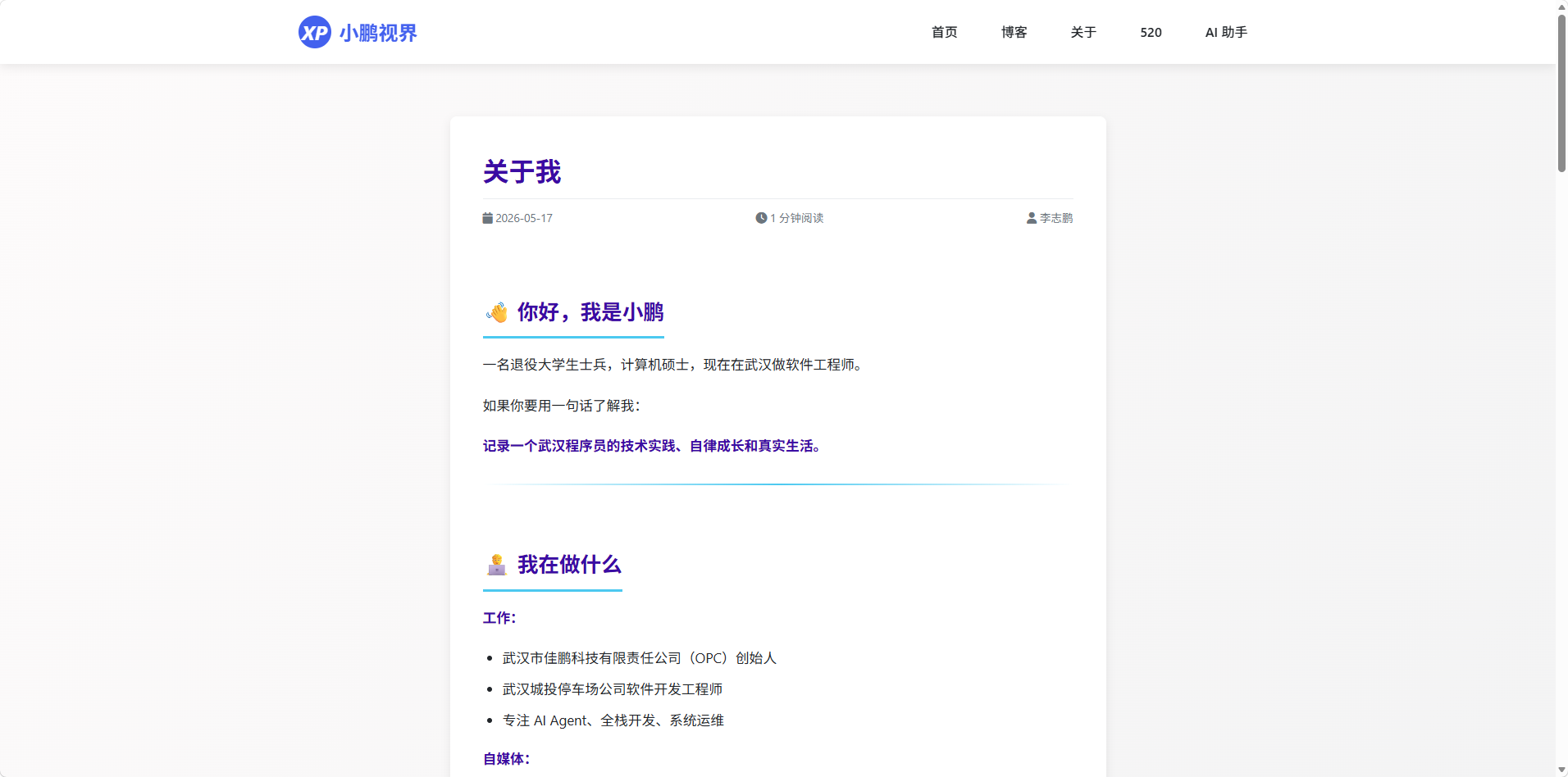Click the clock icon beside 1 分钟阅读

click(761, 218)
